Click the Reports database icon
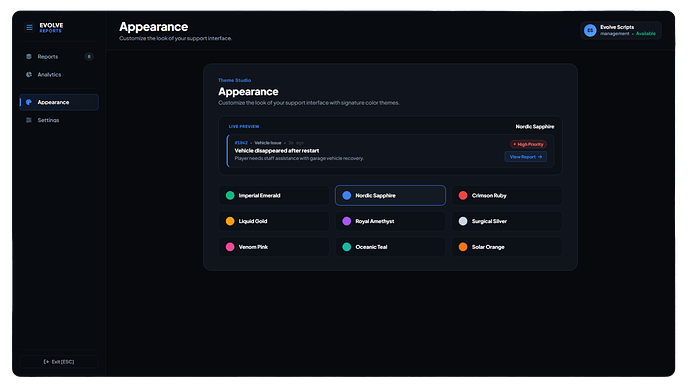The height and width of the screenshot is (388, 690). click(29, 57)
